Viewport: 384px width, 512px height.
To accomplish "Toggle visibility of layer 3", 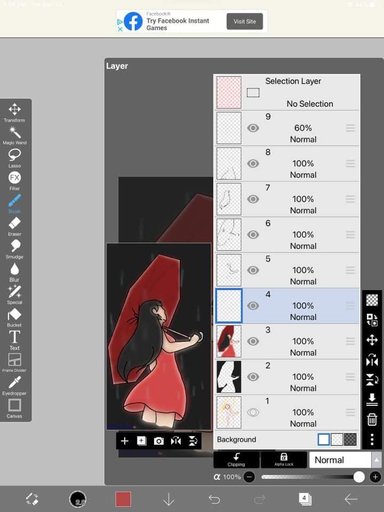I will 253,341.
